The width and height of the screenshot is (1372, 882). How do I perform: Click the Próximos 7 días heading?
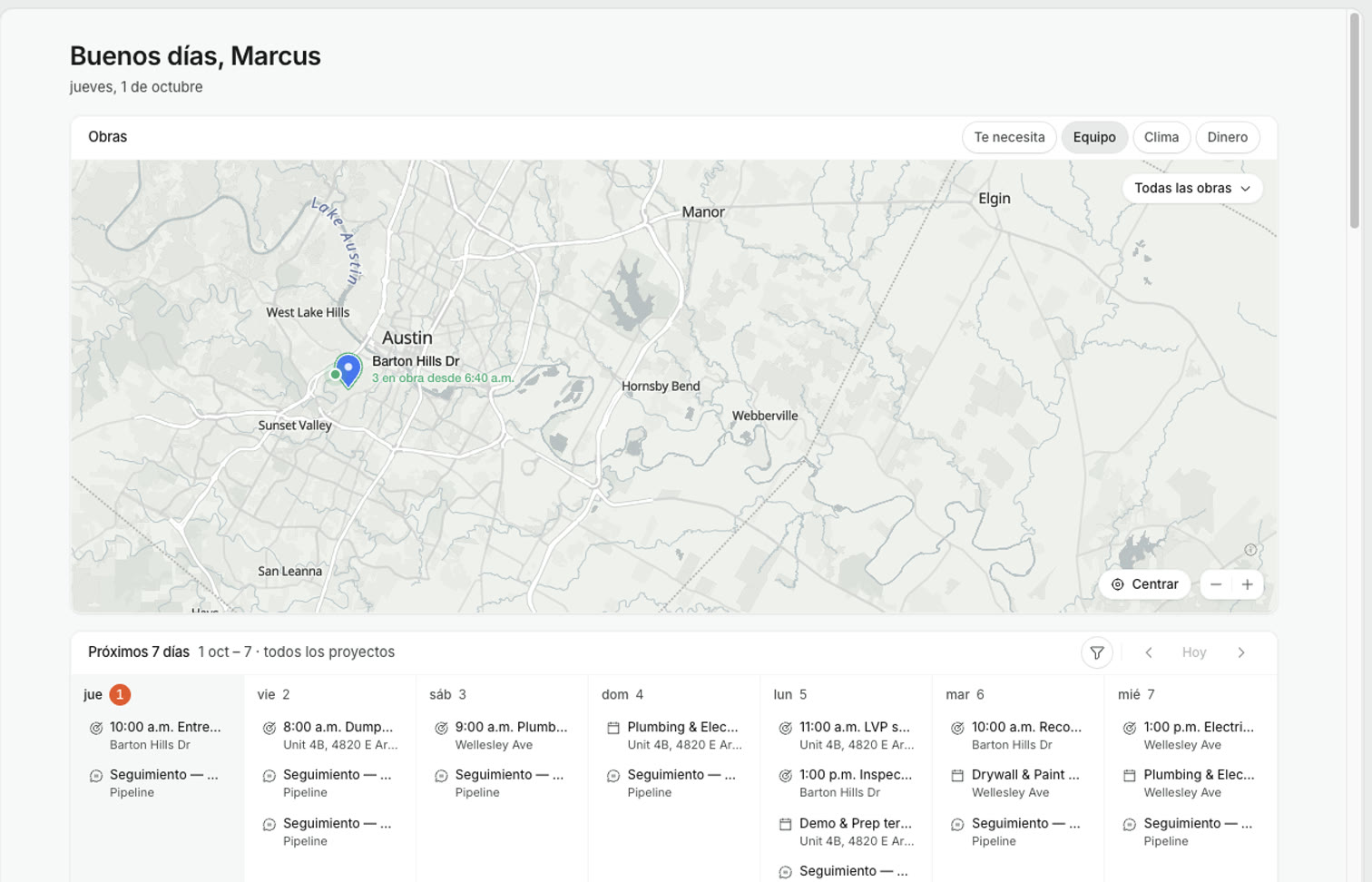point(139,652)
